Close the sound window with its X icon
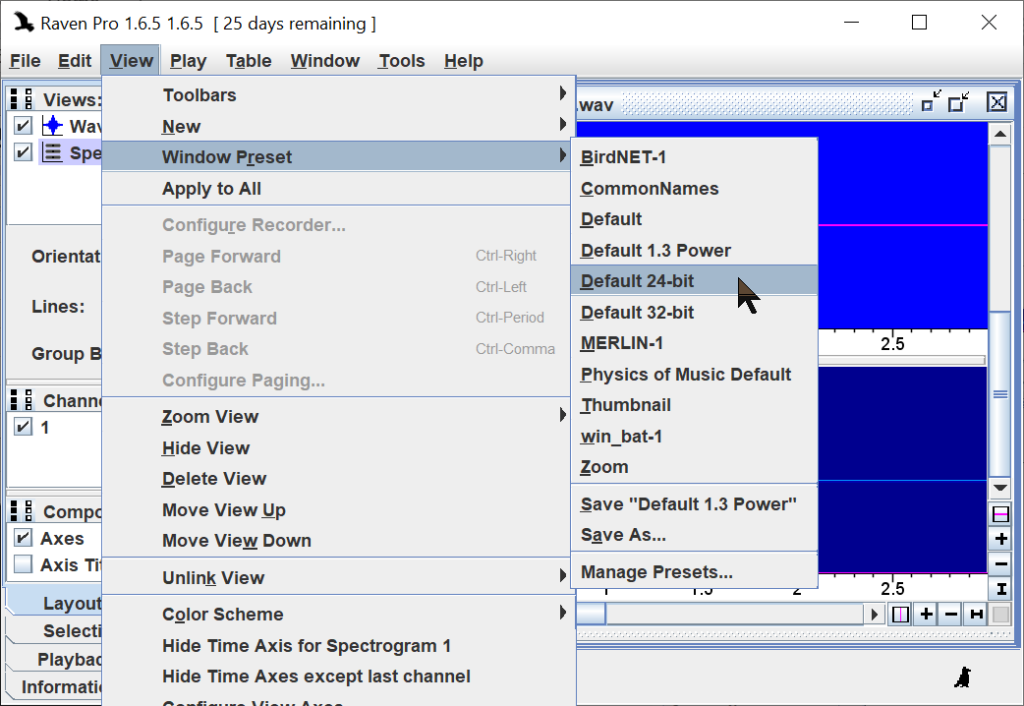The width and height of the screenshot is (1024, 706). click(997, 102)
